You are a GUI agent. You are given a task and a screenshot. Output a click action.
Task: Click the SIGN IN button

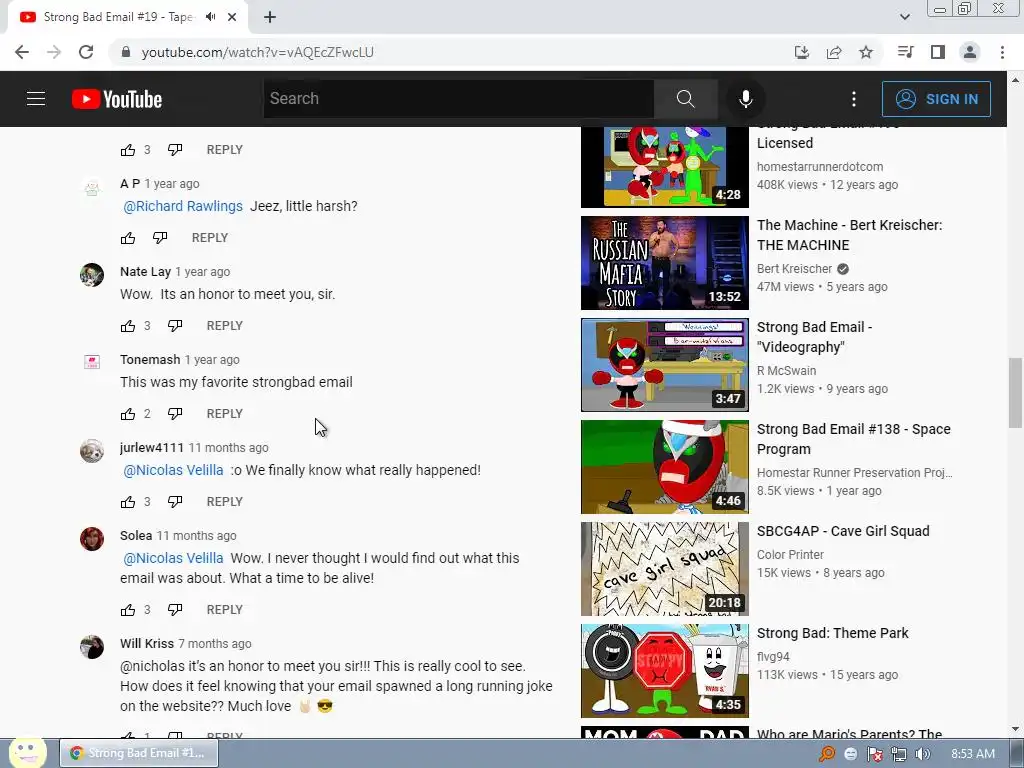click(x=936, y=99)
